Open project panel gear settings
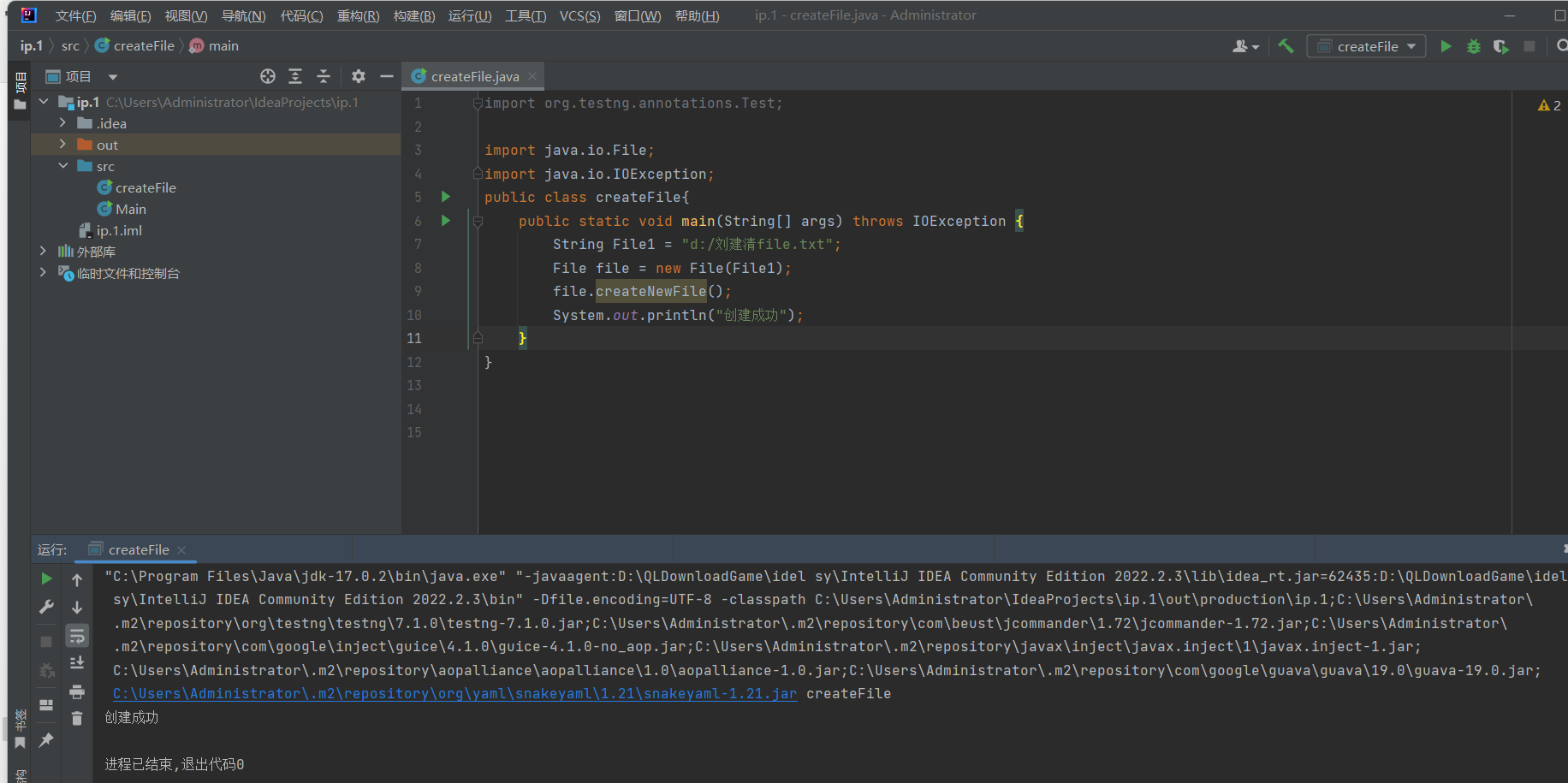The width and height of the screenshot is (1568, 783). point(358,76)
